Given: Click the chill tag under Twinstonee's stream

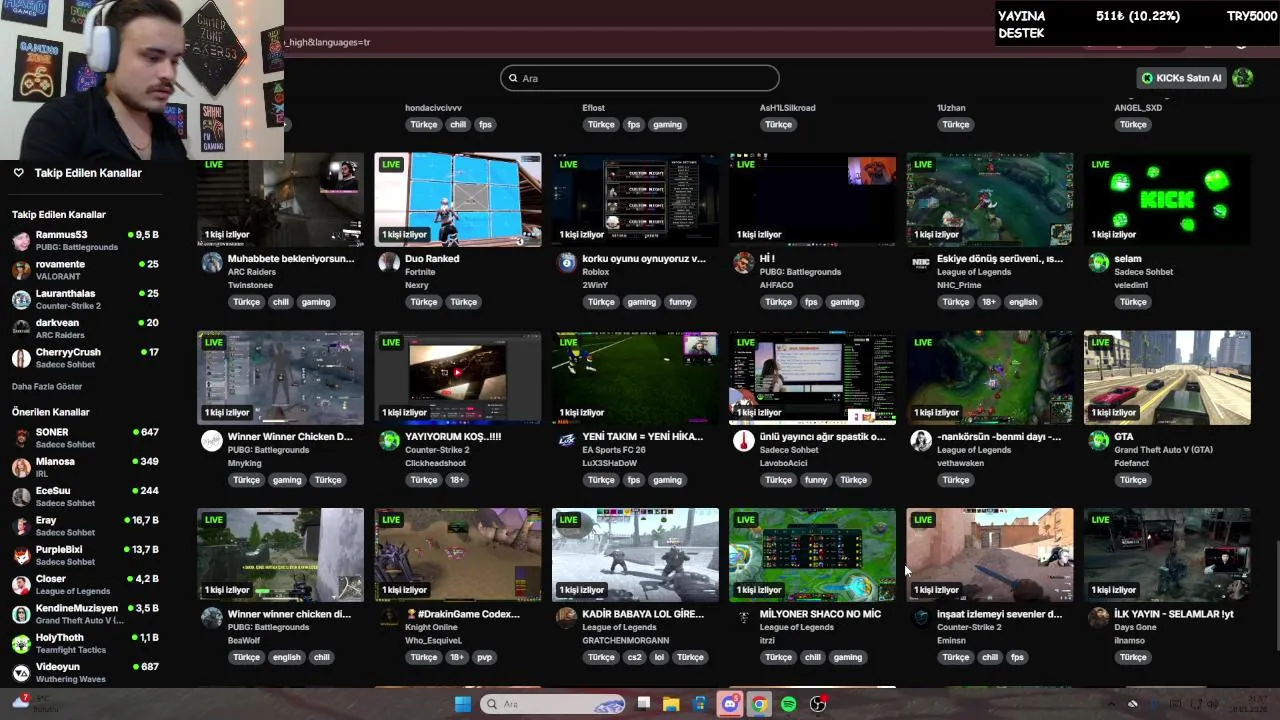Looking at the screenshot, I should coord(281,302).
